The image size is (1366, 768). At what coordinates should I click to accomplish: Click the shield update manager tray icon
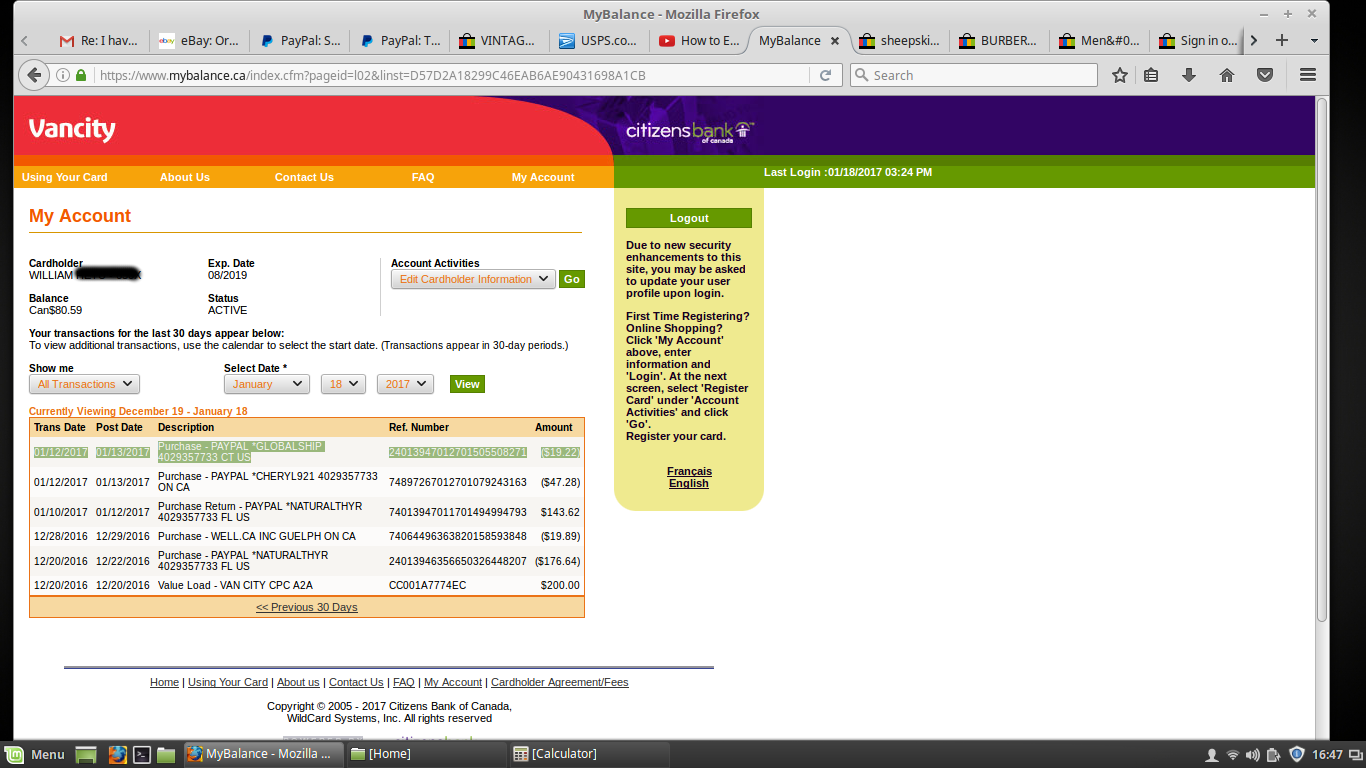click(1296, 754)
